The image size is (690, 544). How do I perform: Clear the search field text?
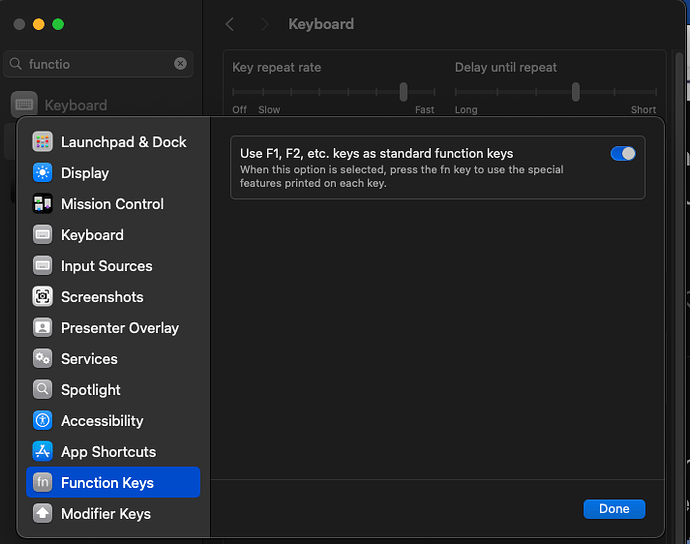[x=180, y=63]
